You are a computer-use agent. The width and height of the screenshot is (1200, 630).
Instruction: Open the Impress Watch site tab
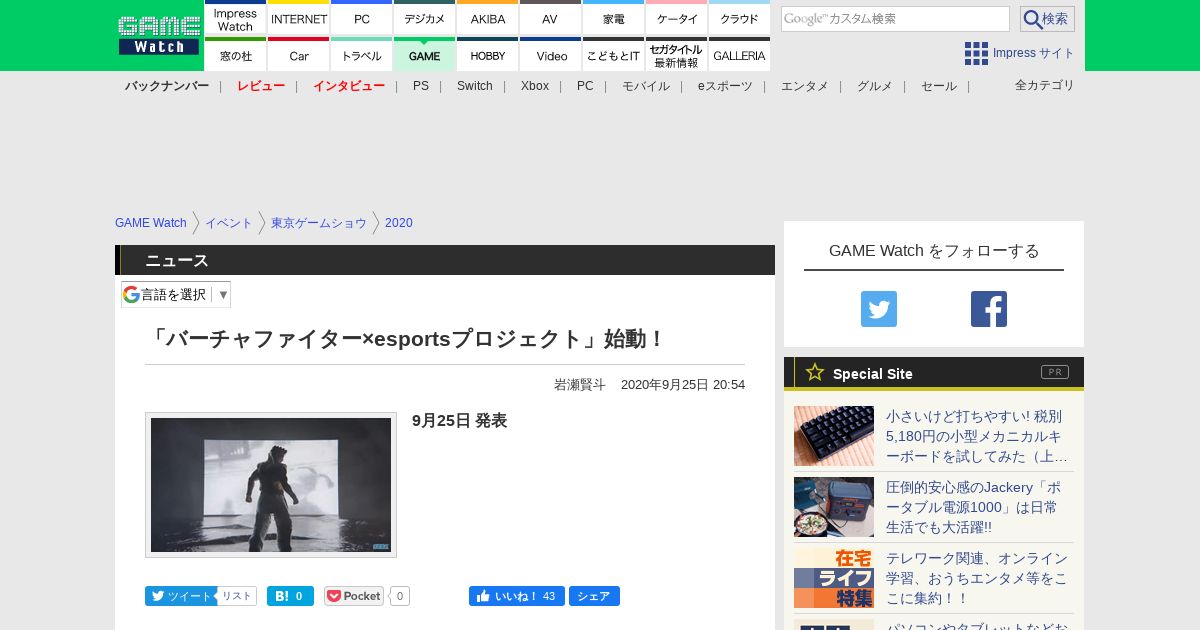click(x=235, y=18)
